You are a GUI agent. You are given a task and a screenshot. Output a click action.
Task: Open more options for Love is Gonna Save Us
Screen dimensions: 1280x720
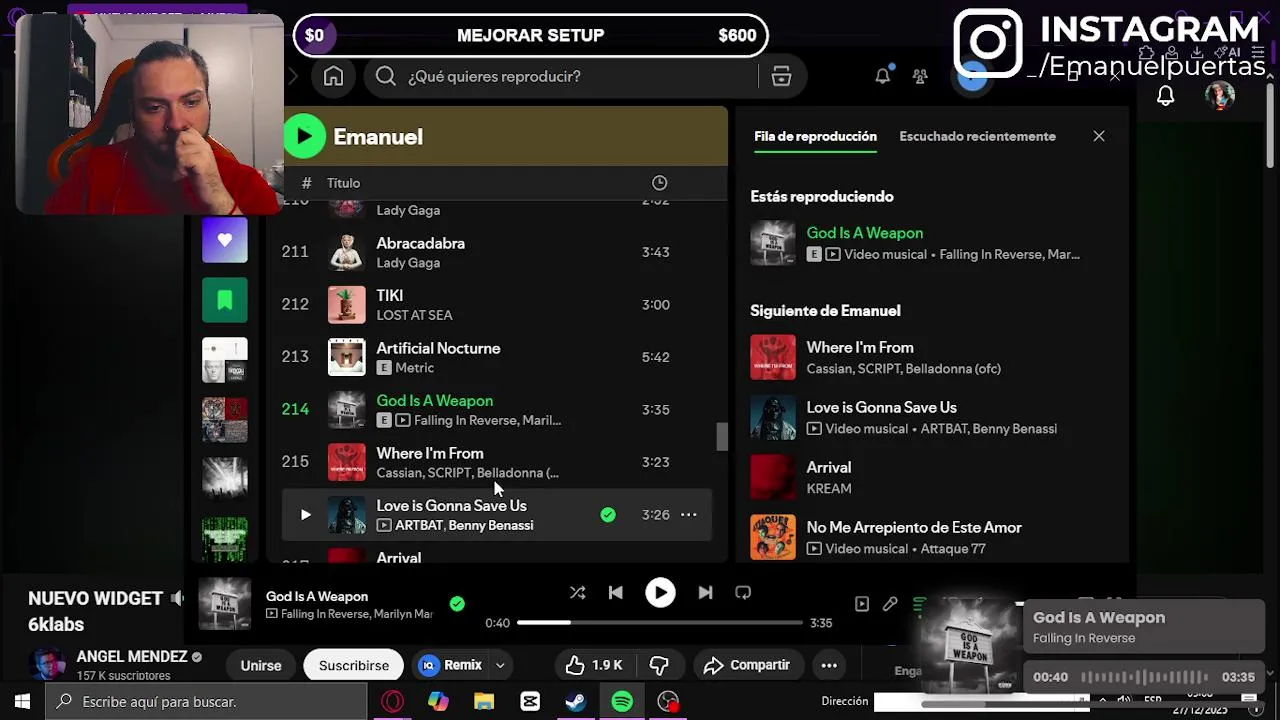click(x=688, y=515)
